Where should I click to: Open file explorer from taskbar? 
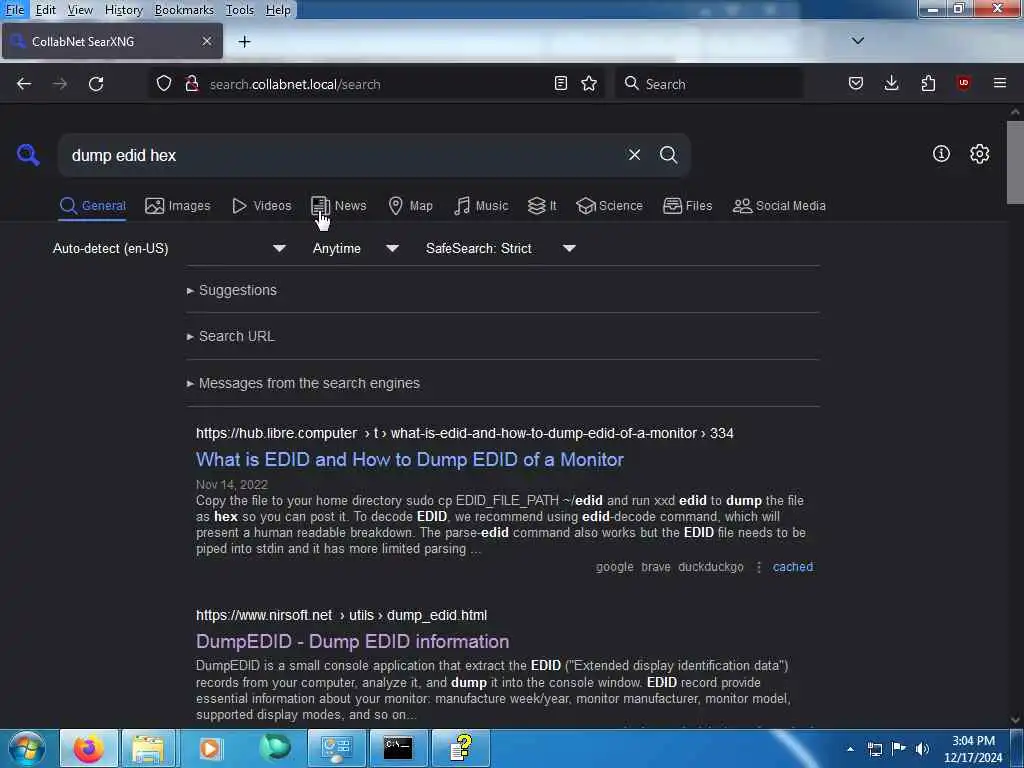pos(148,748)
